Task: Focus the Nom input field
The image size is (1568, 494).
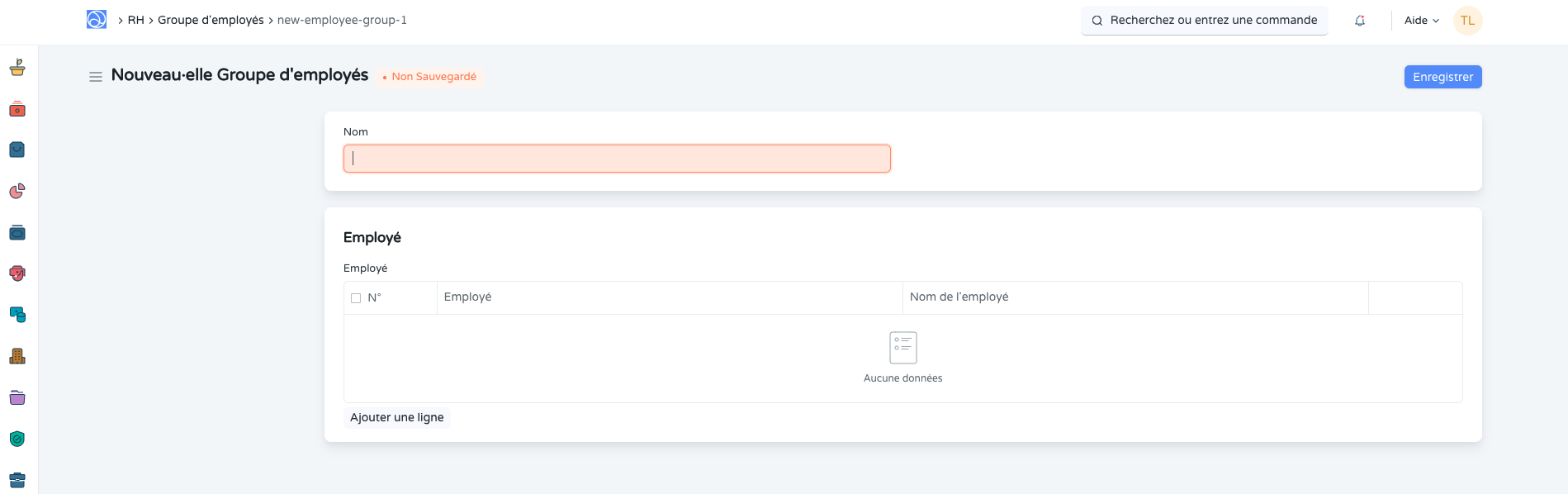Action: pos(617,159)
